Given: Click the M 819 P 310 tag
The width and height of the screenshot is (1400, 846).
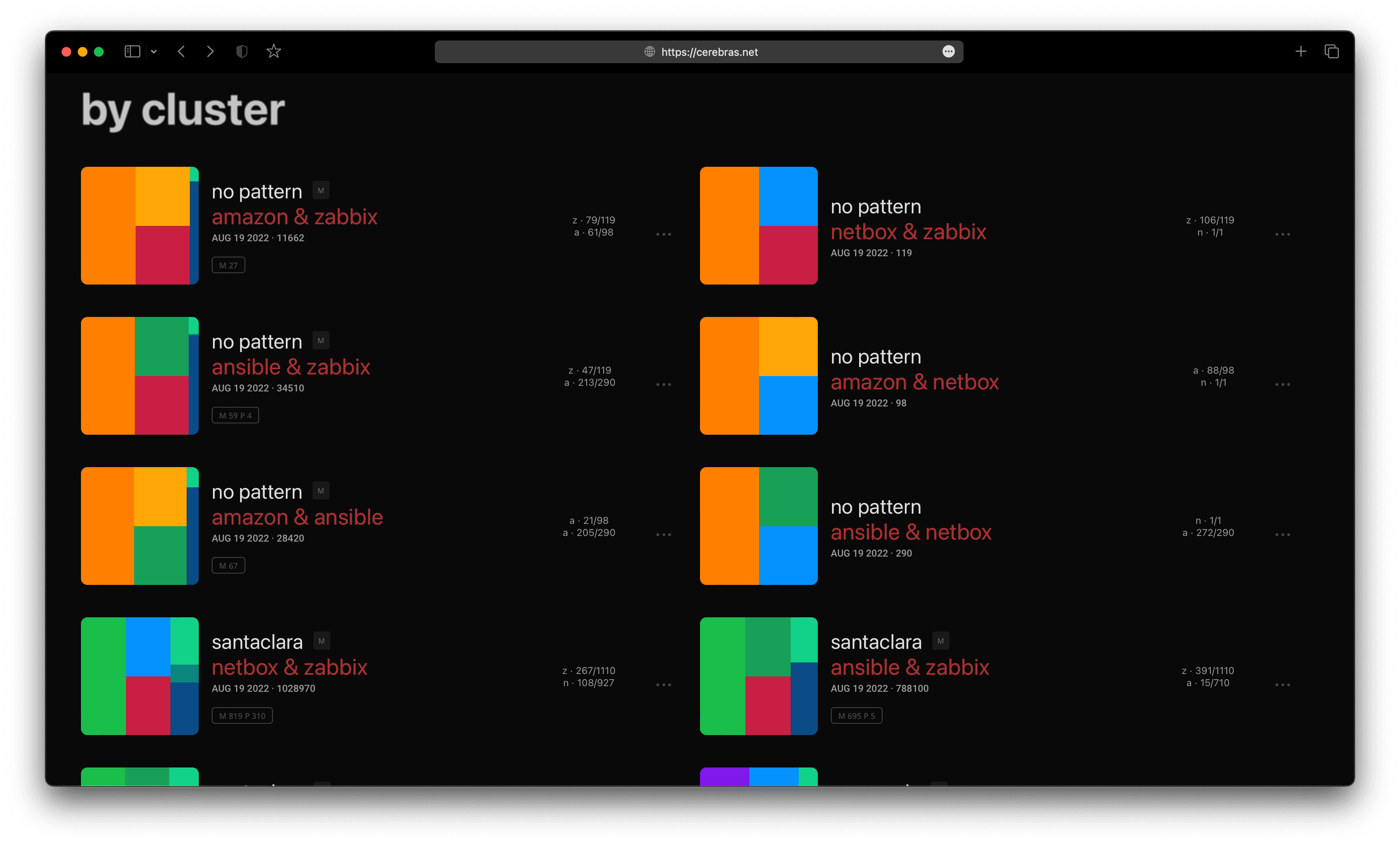Looking at the screenshot, I should (x=242, y=716).
